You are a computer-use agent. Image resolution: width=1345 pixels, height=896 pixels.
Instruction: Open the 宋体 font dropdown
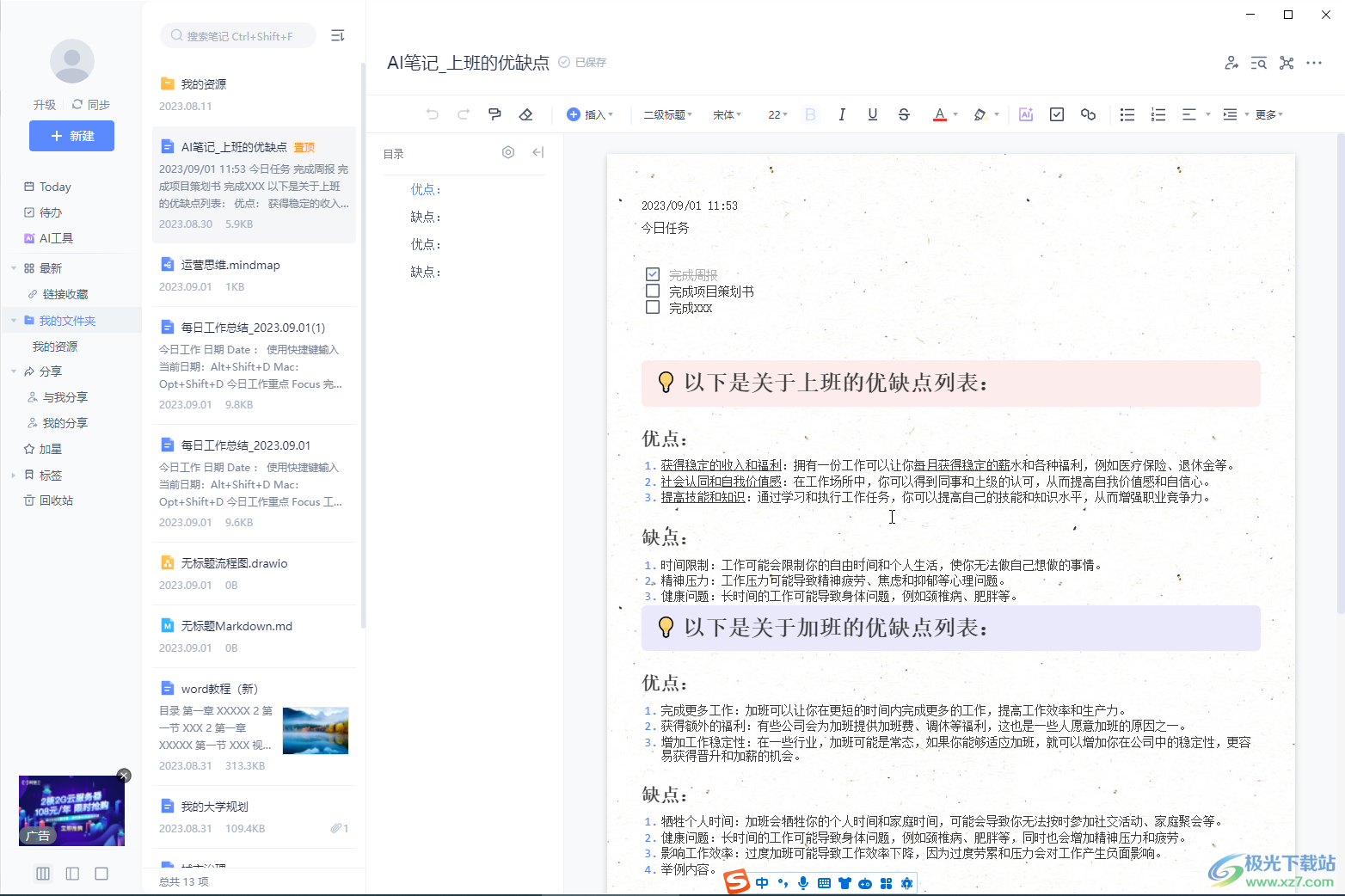click(x=727, y=114)
